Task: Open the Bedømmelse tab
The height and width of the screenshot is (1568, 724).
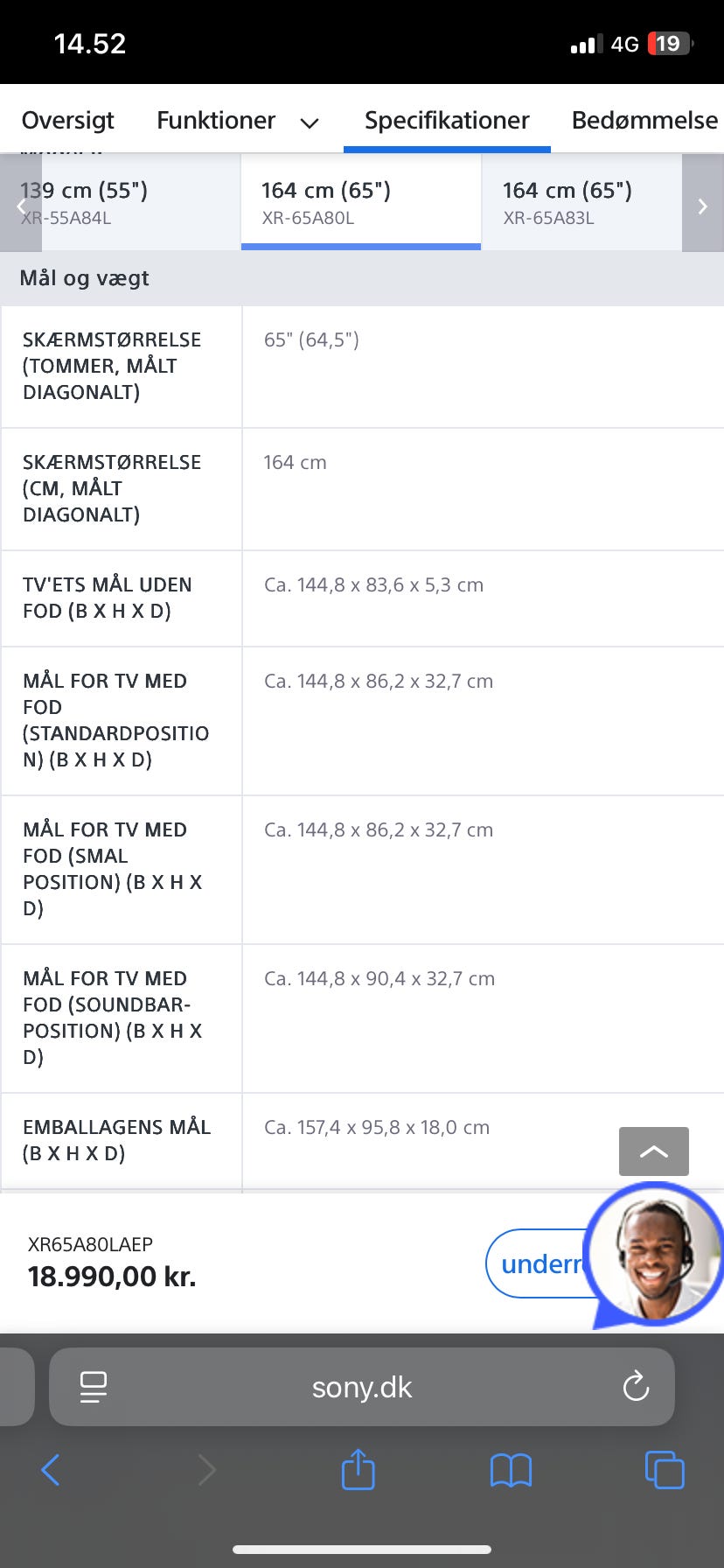Action: 644,121
